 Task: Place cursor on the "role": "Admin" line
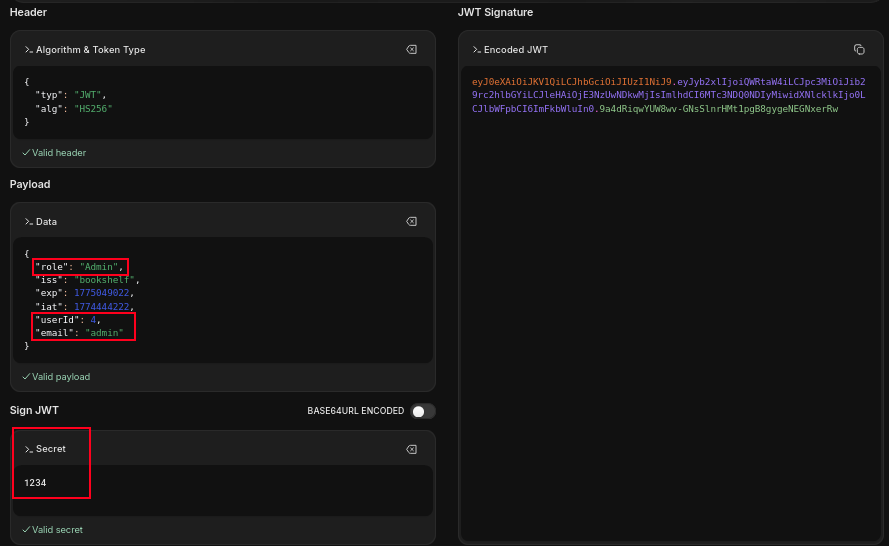[x=78, y=266]
